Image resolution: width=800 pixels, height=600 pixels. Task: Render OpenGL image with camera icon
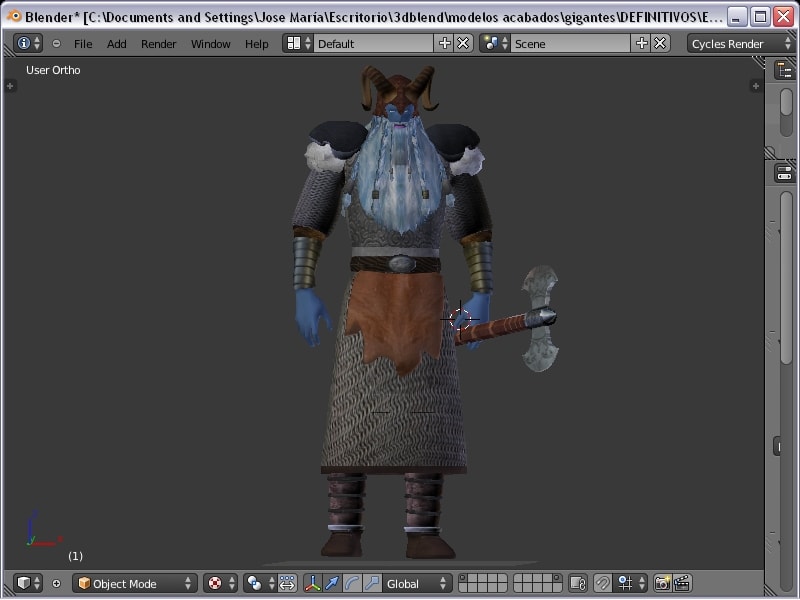[662, 583]
